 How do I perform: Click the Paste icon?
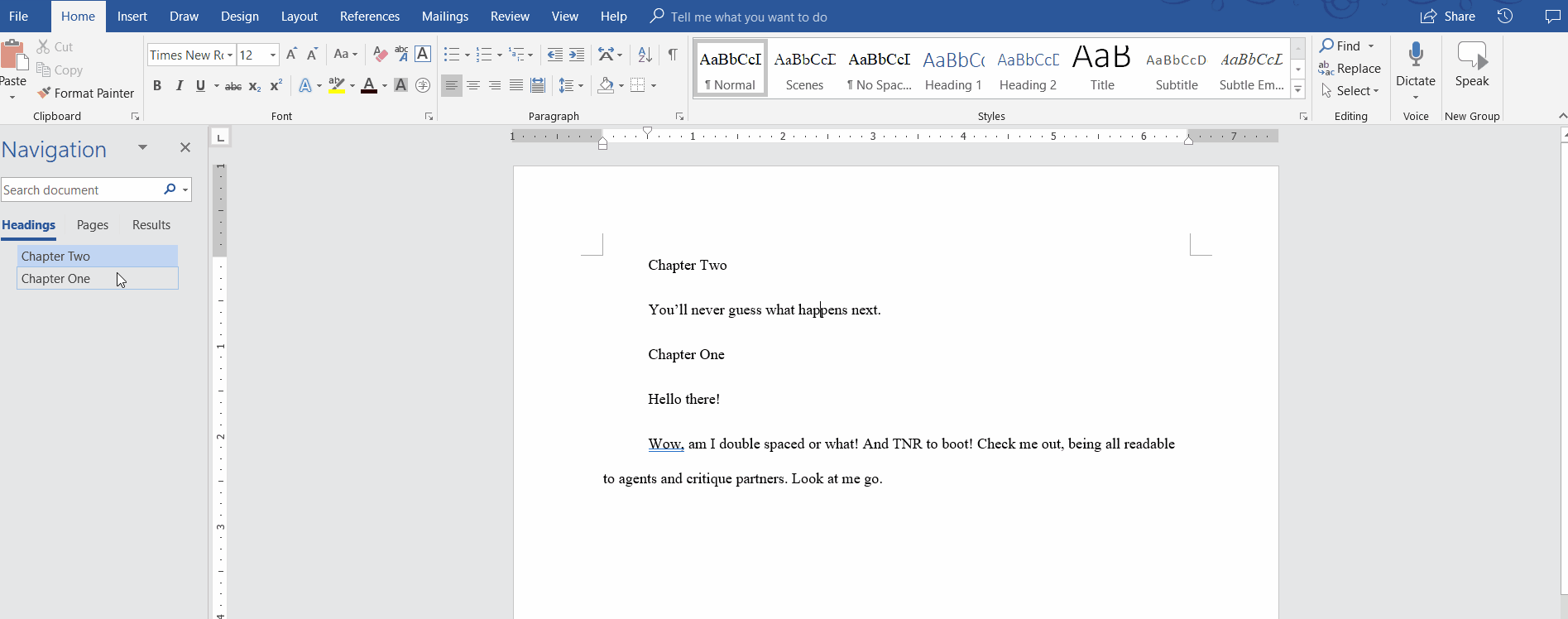(13, 55)
